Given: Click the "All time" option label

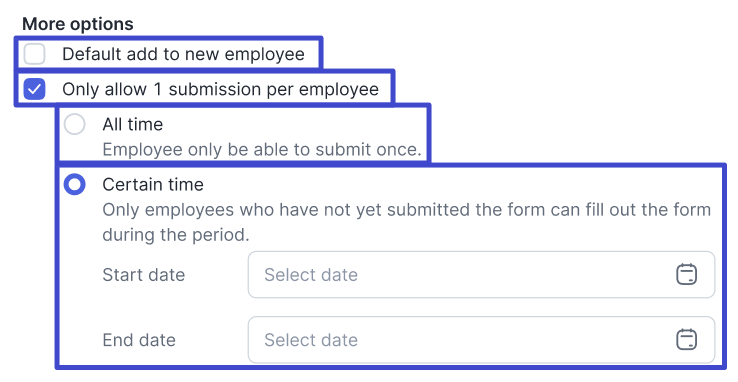Looking at the screenshot, I should click(x=133, y=124).
